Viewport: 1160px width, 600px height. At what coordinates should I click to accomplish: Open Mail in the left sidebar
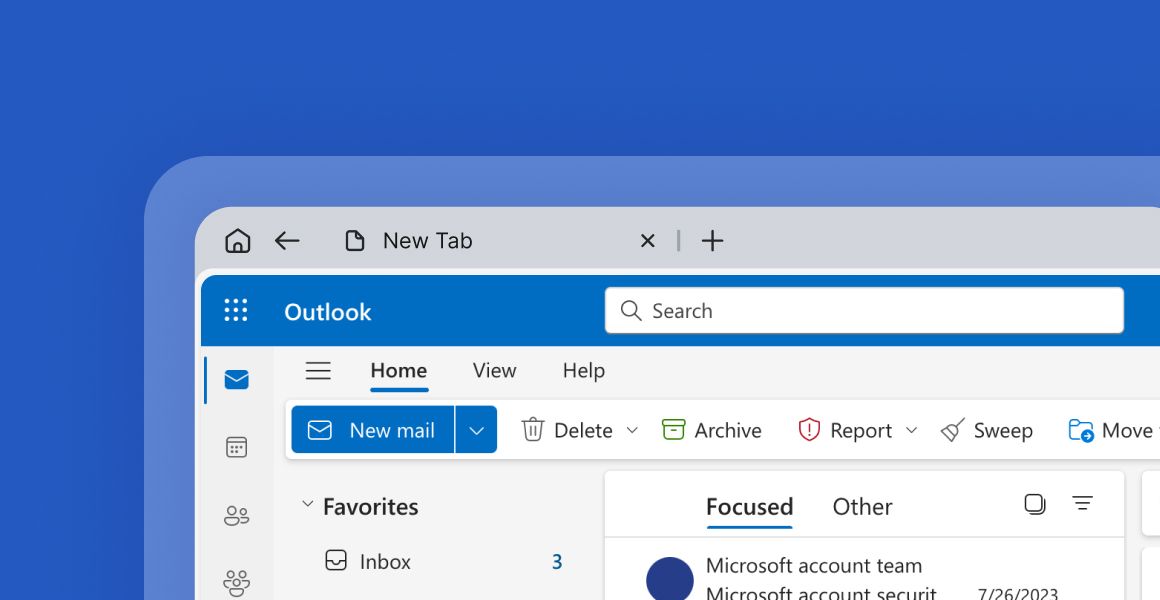237,380
